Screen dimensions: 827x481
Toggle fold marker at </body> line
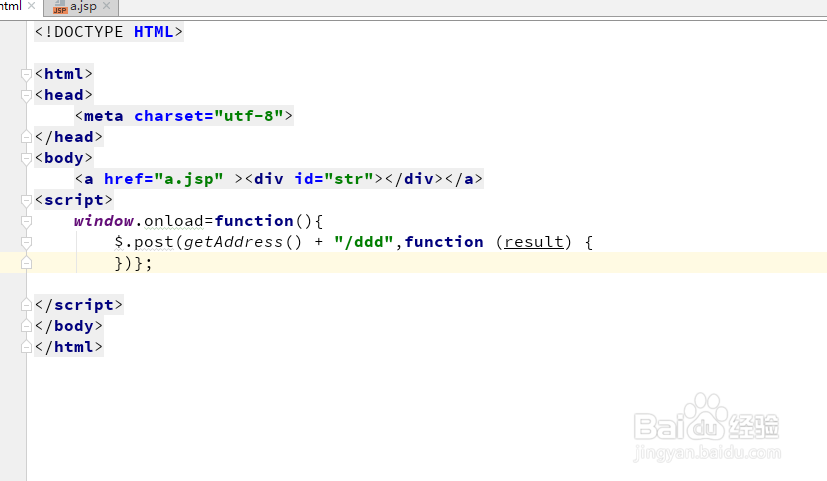(26, 326)
